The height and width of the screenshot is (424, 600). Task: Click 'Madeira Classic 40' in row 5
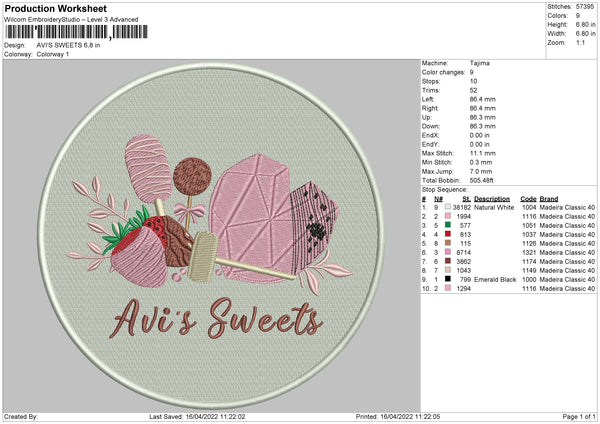click(567, 243)
